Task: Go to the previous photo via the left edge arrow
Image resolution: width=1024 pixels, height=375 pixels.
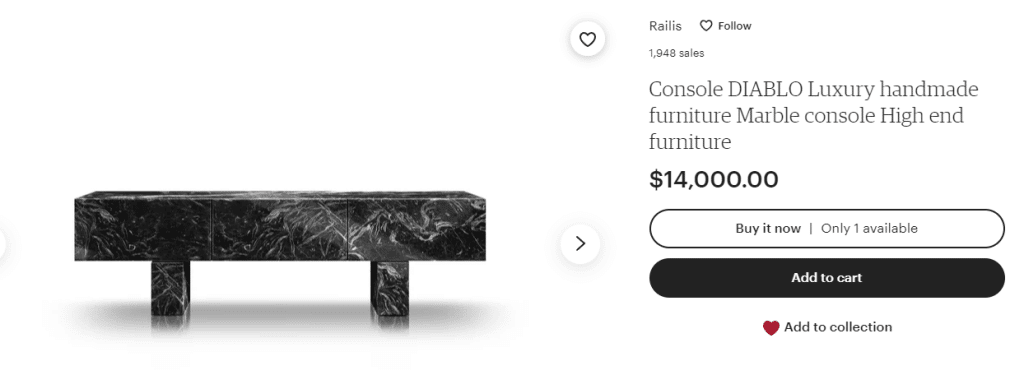Action: [2, 244]
